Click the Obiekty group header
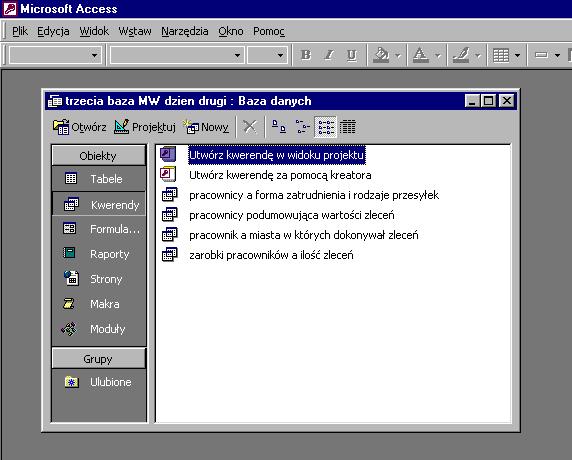572x460 pixels. [98, 156]
